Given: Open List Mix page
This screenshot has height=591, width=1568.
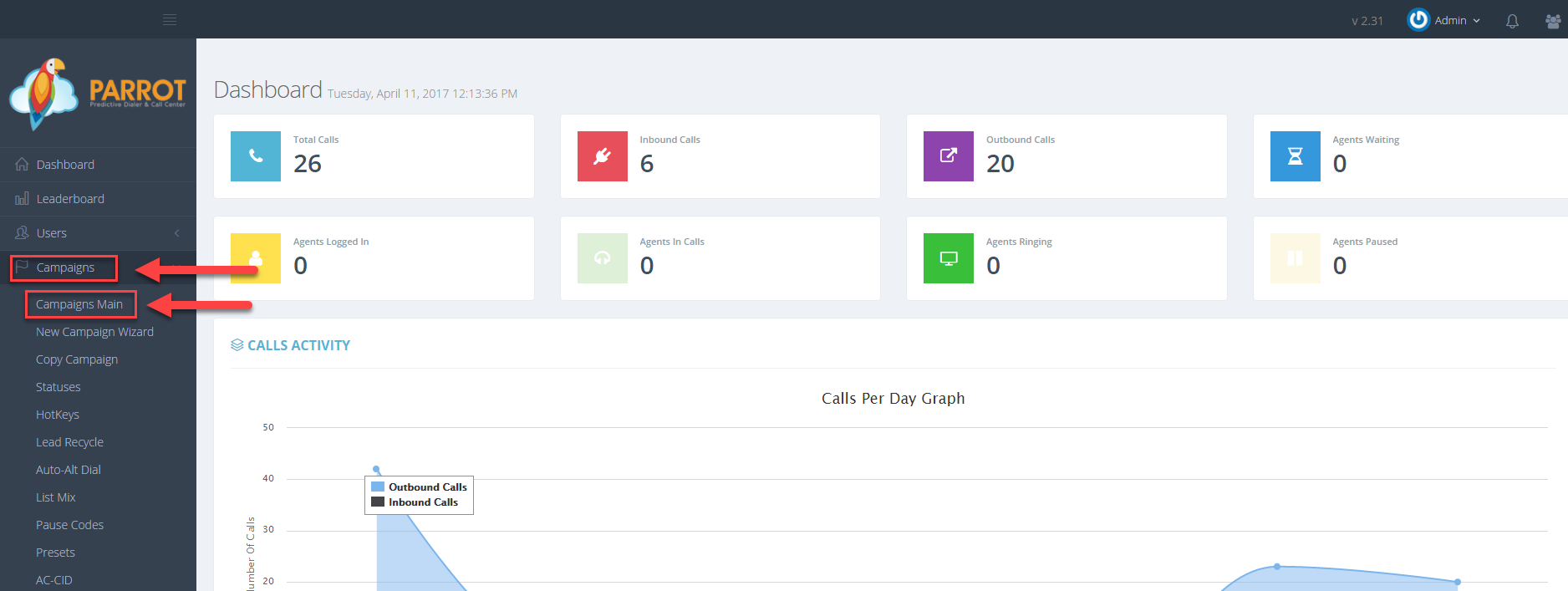Looking at the screenshot, I should (56, 497).
